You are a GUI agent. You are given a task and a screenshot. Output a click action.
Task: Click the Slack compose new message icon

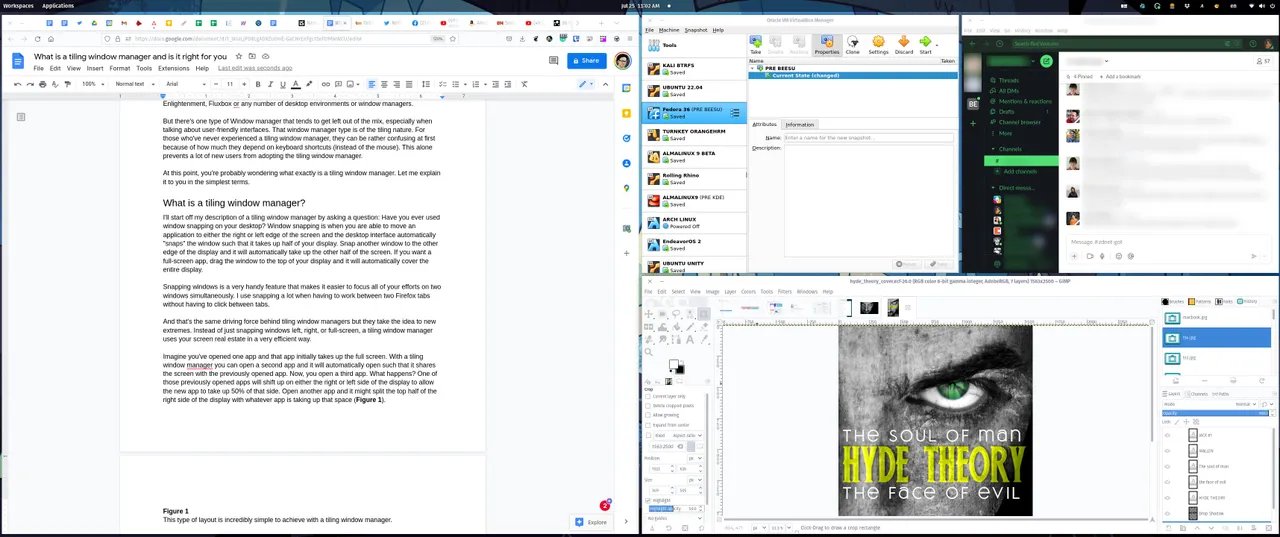click(x=1046, y=61)
